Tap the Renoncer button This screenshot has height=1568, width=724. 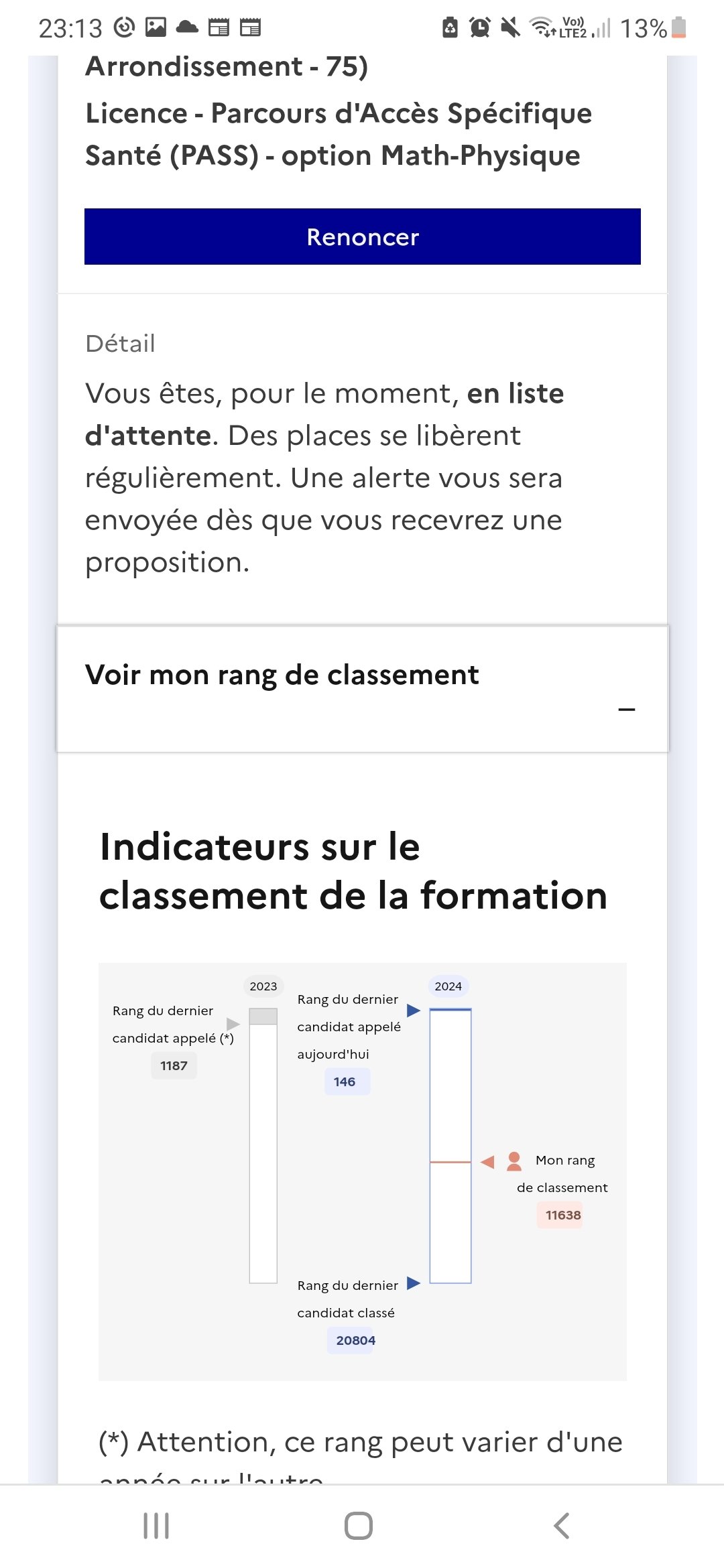coord(362,237)
